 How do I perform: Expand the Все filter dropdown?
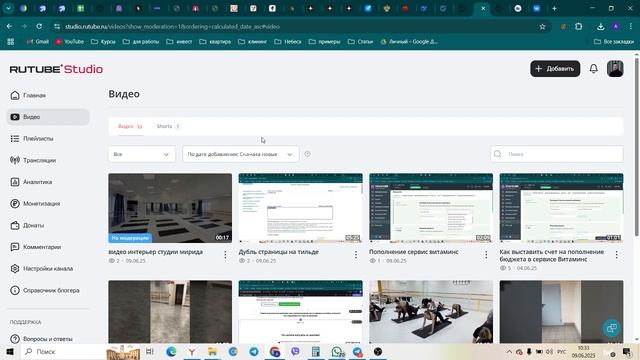coord(142,154)
